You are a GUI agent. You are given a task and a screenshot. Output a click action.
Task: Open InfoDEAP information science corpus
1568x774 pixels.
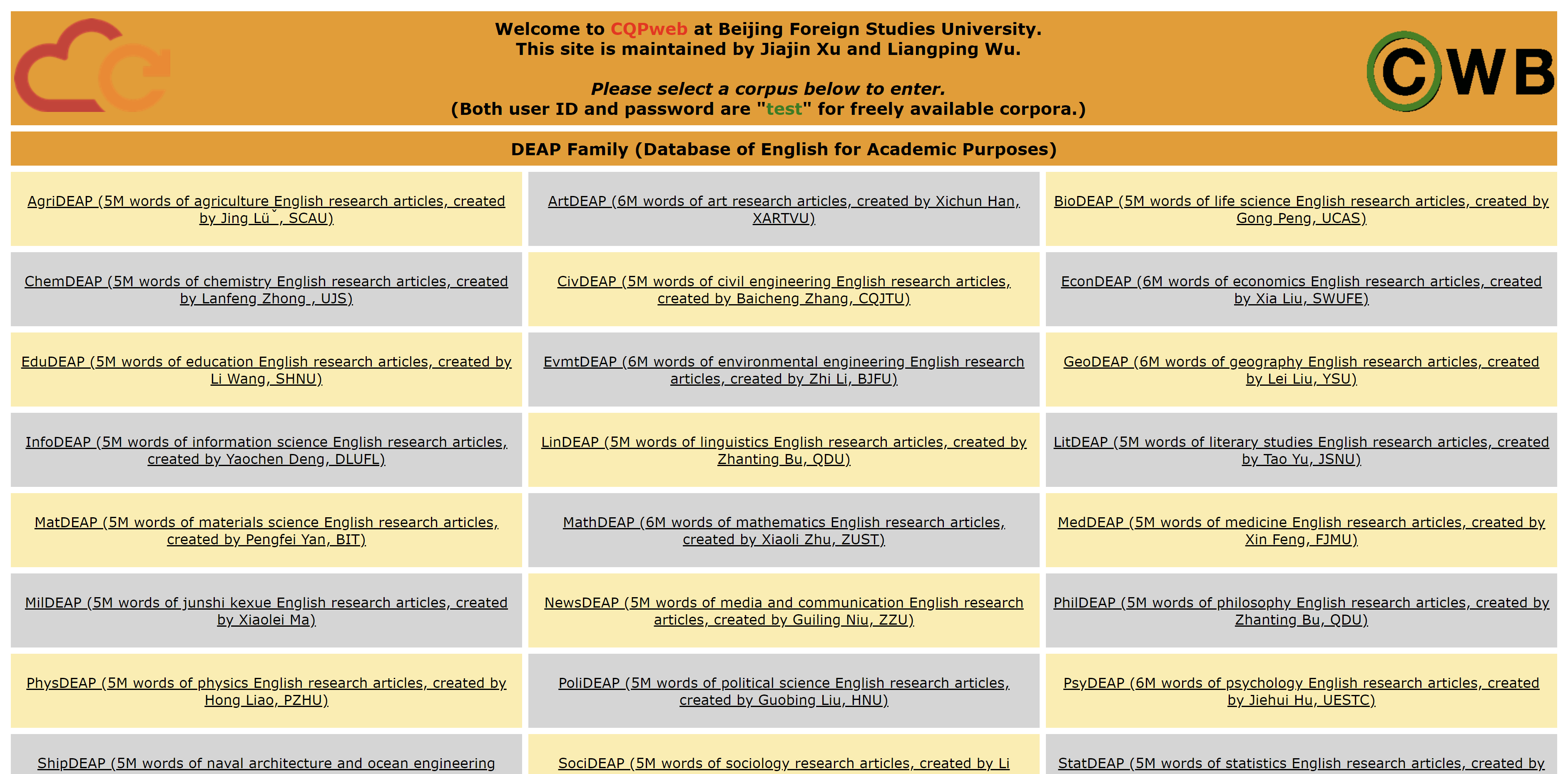coord(266,442)
